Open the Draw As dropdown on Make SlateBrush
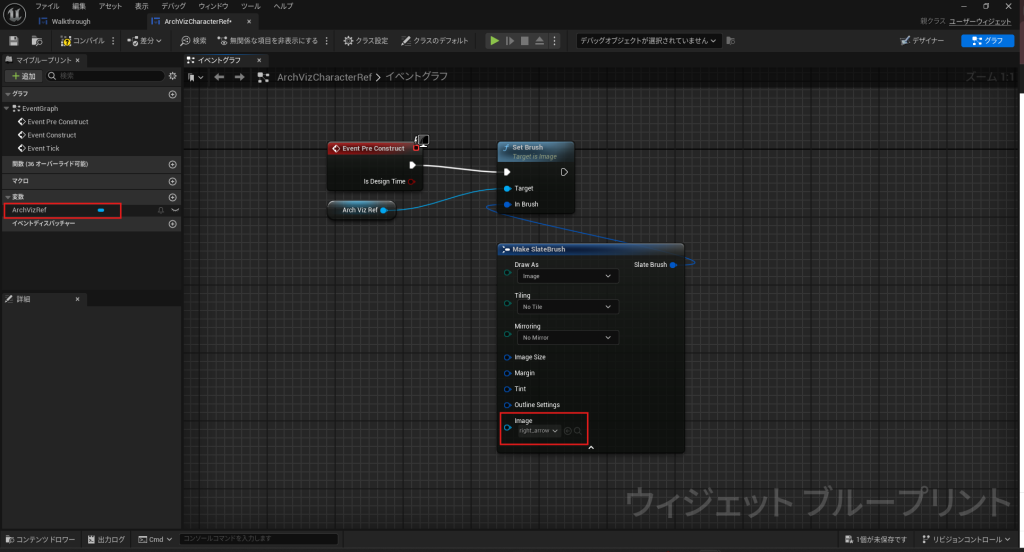The height and width of the screenshot is (552, 1024). 567,276
